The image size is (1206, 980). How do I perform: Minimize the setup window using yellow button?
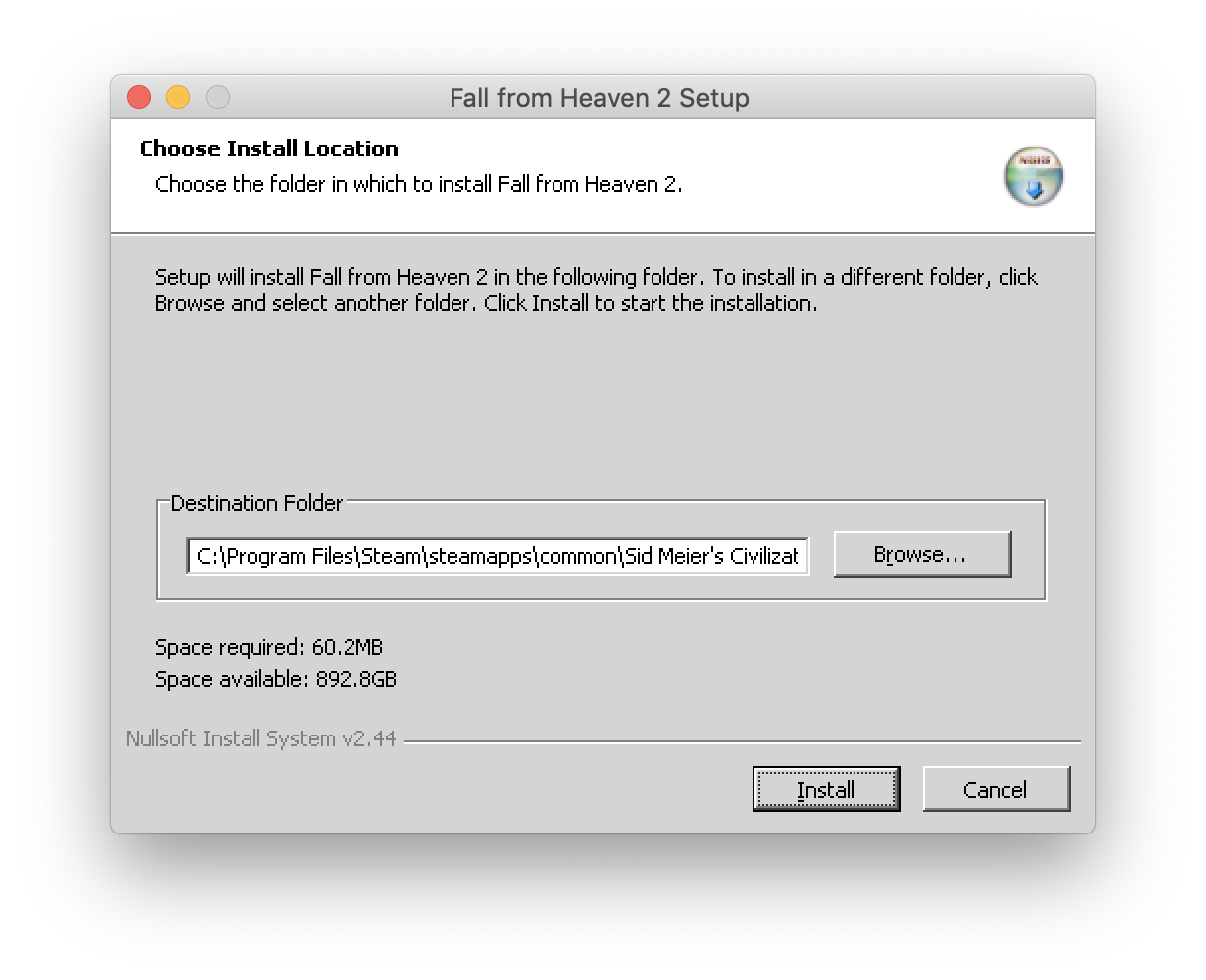[178, 97]
